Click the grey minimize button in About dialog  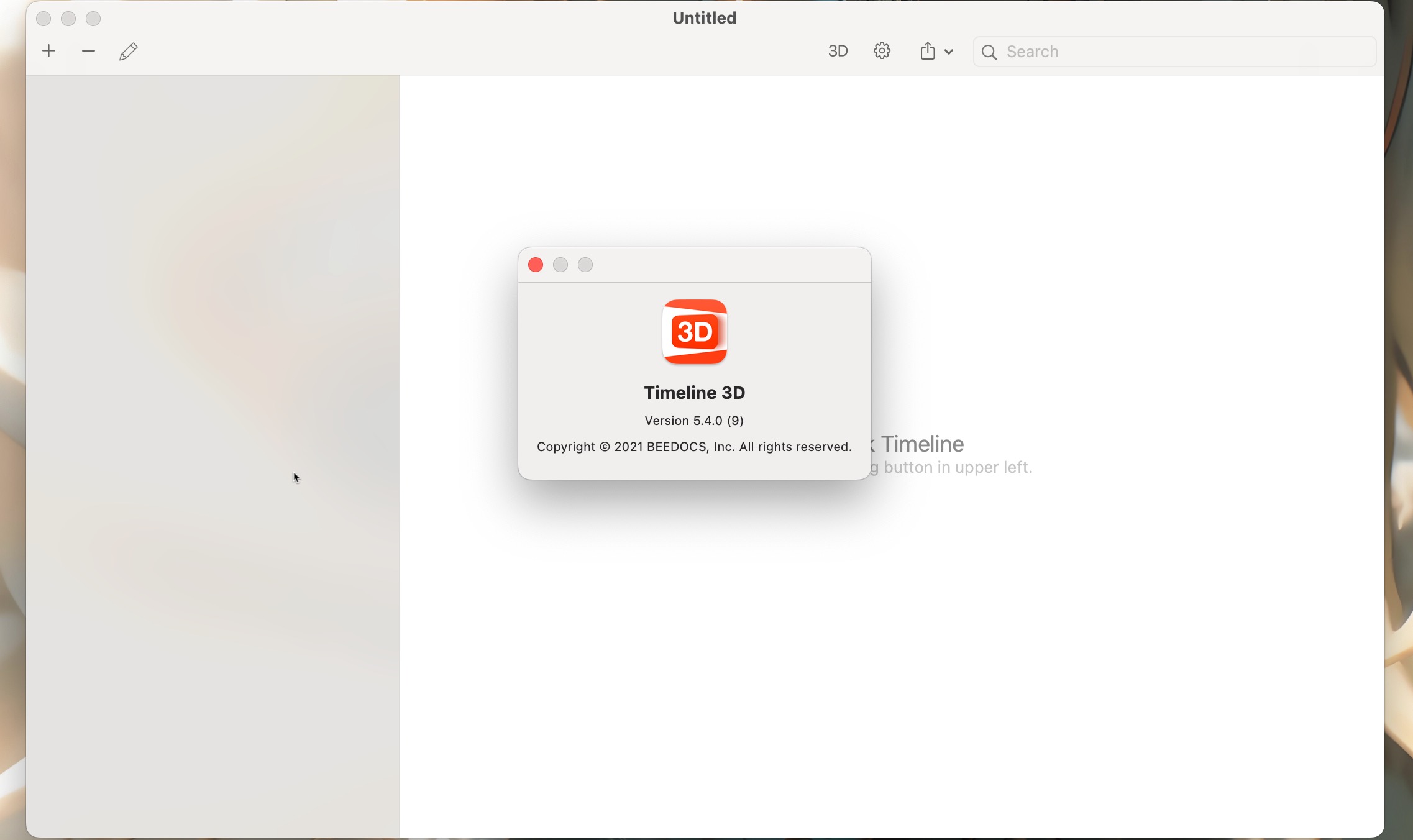(560, 265)
